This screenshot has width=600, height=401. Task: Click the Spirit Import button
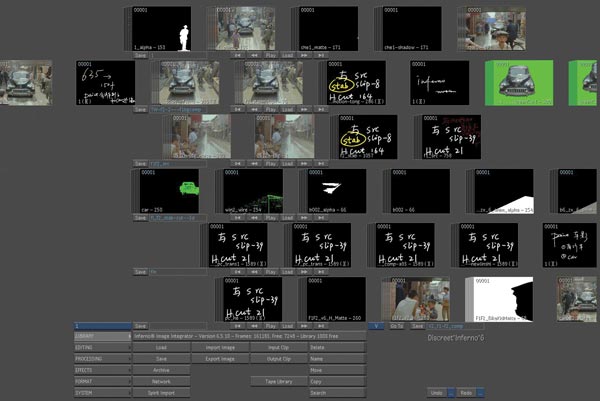[x=161, y=393]
